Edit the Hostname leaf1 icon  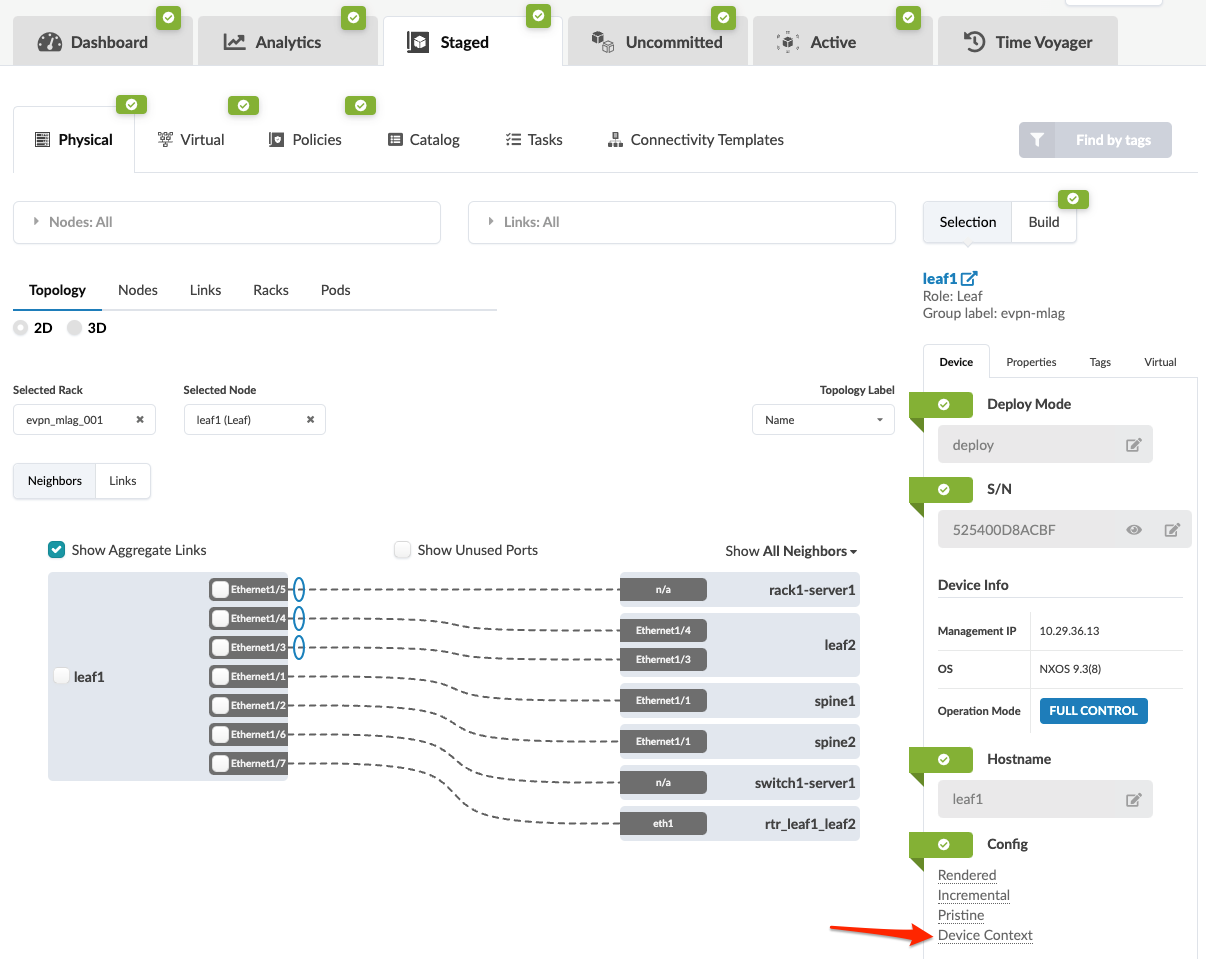[x=1133, y=799]
